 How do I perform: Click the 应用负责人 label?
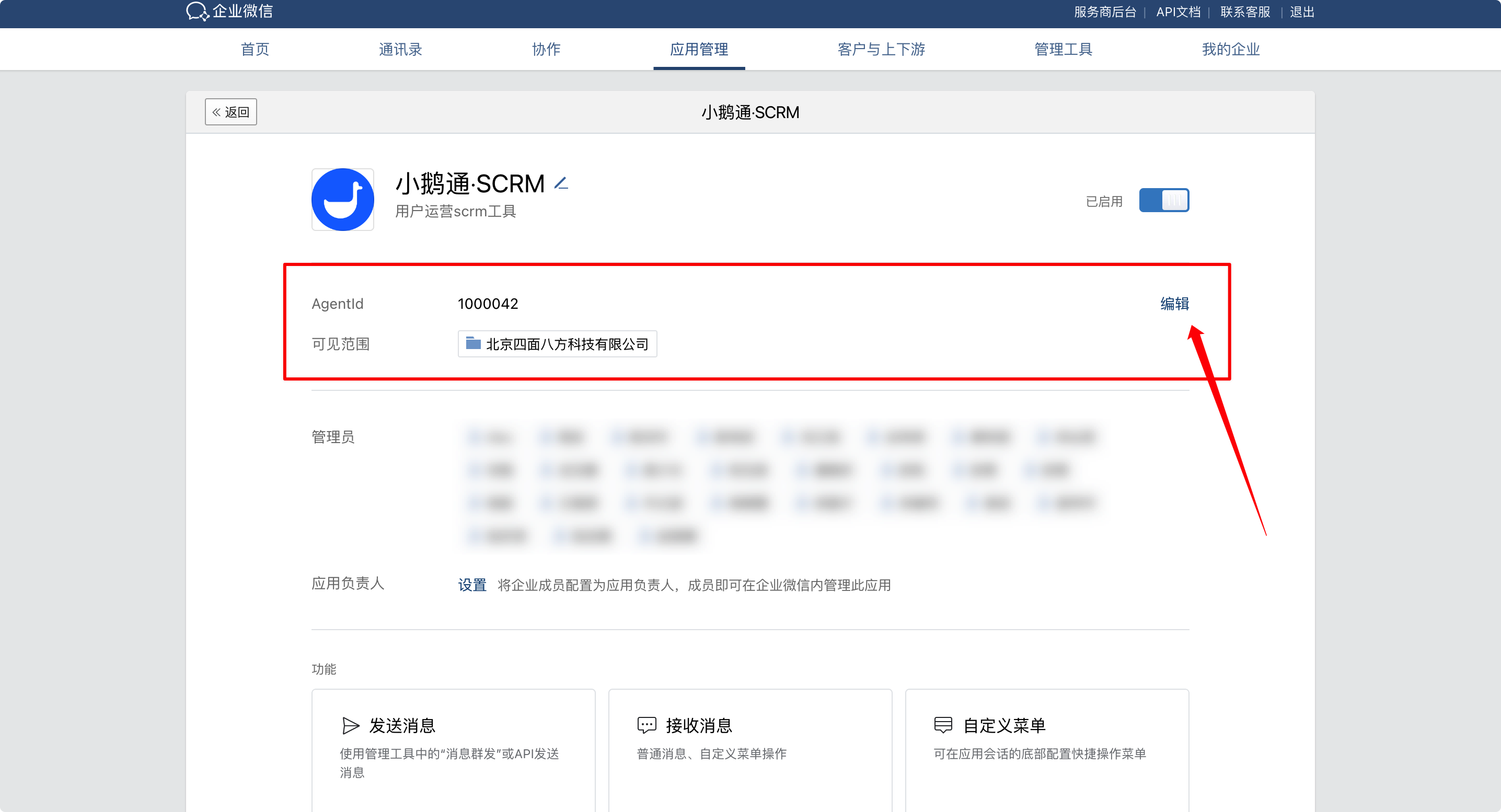pyautogui.click(x=348, y=583)
